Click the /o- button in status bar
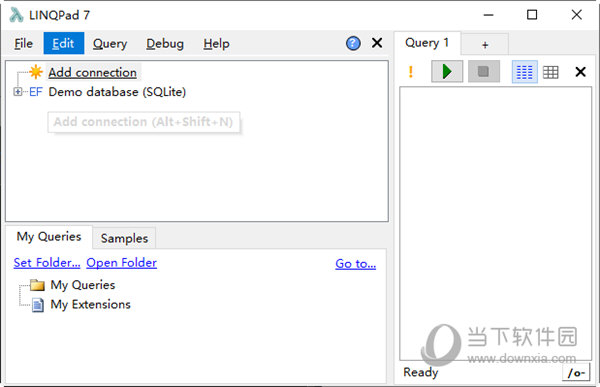The width and height of the screenshot is (600, 387). [576, 372]
